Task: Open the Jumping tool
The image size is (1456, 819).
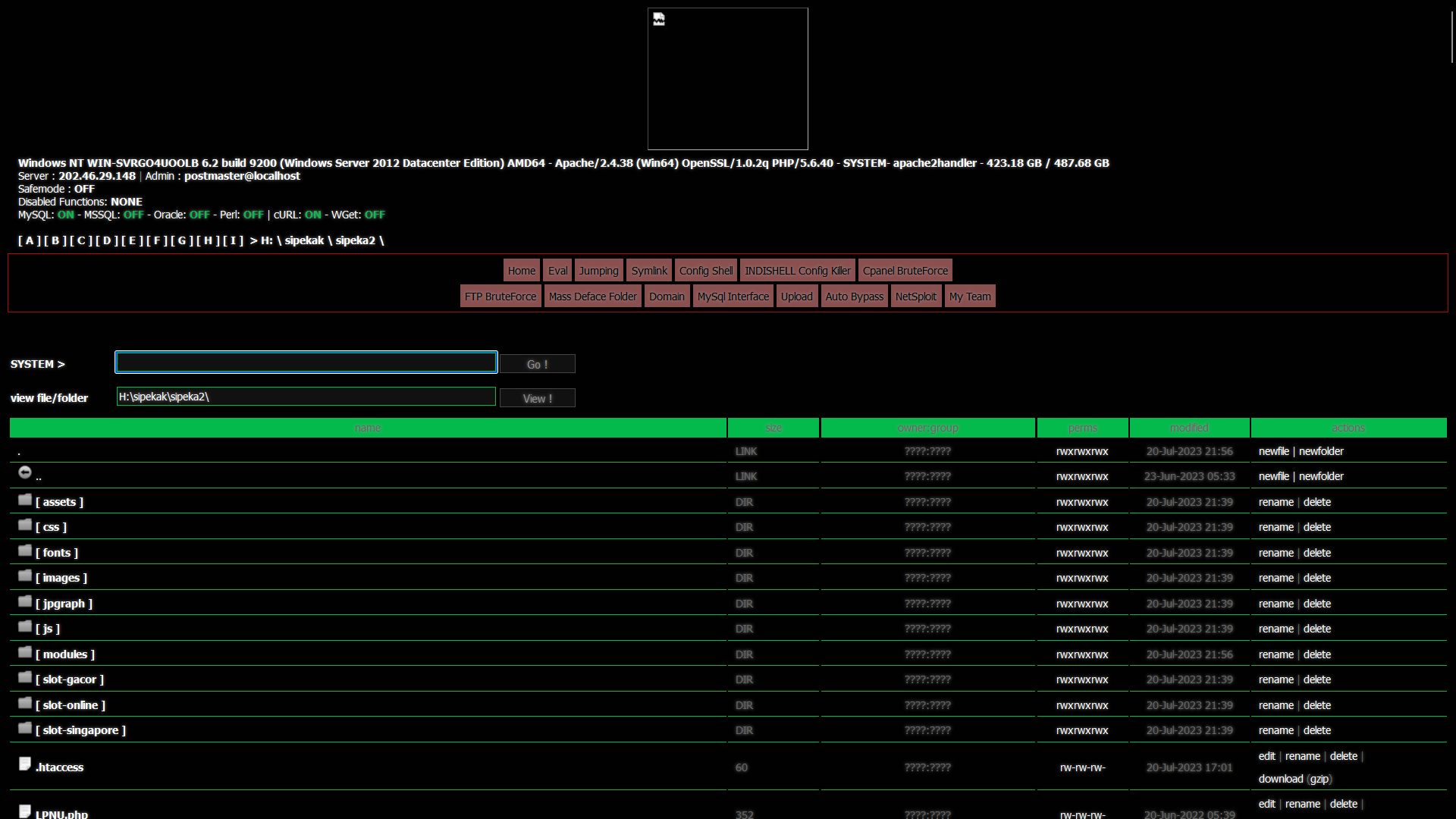Action: point(599,271)
